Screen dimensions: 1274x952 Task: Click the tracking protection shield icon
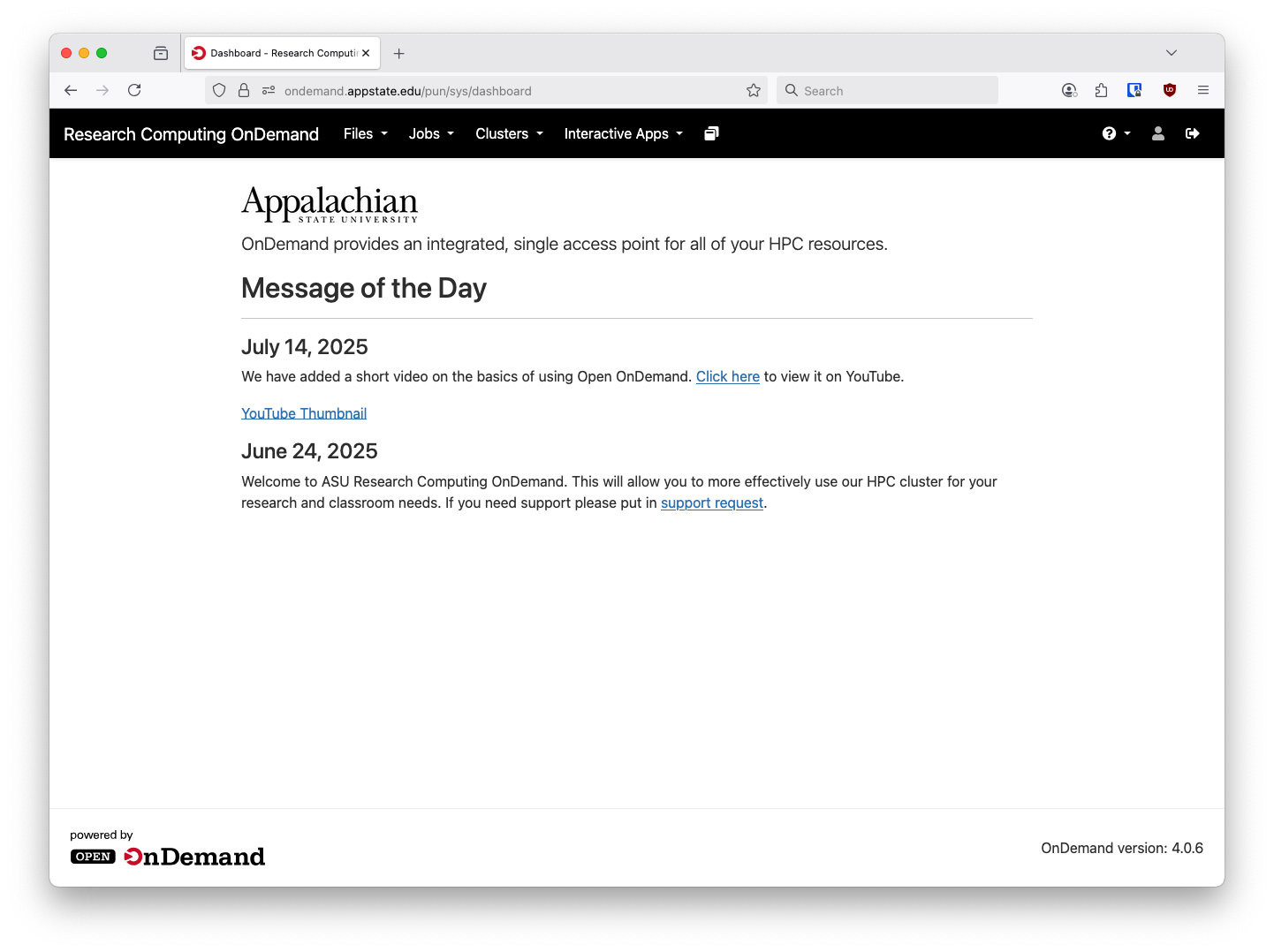click(218, 90)
